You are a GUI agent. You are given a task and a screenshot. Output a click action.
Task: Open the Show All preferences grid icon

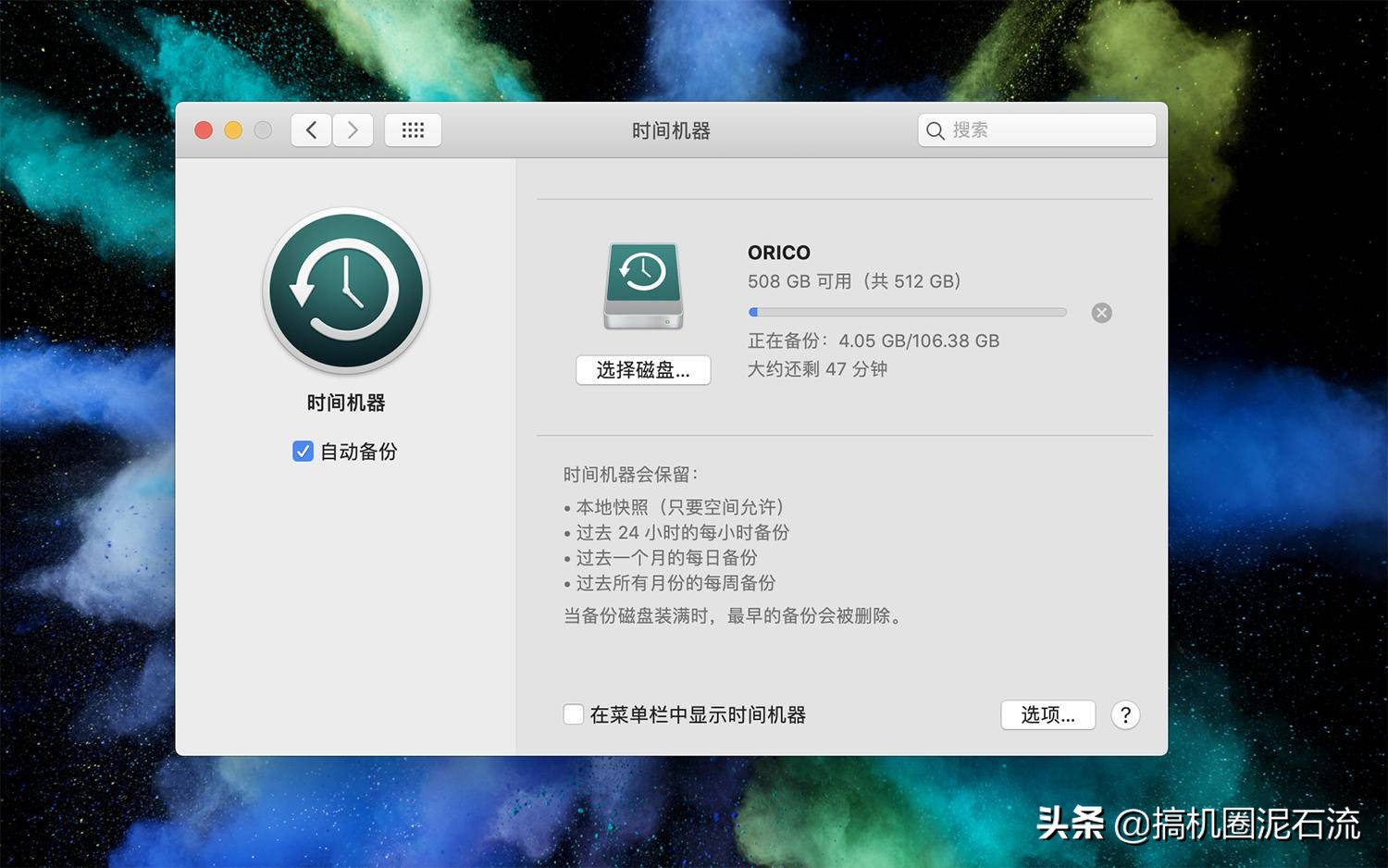point(413,130)
